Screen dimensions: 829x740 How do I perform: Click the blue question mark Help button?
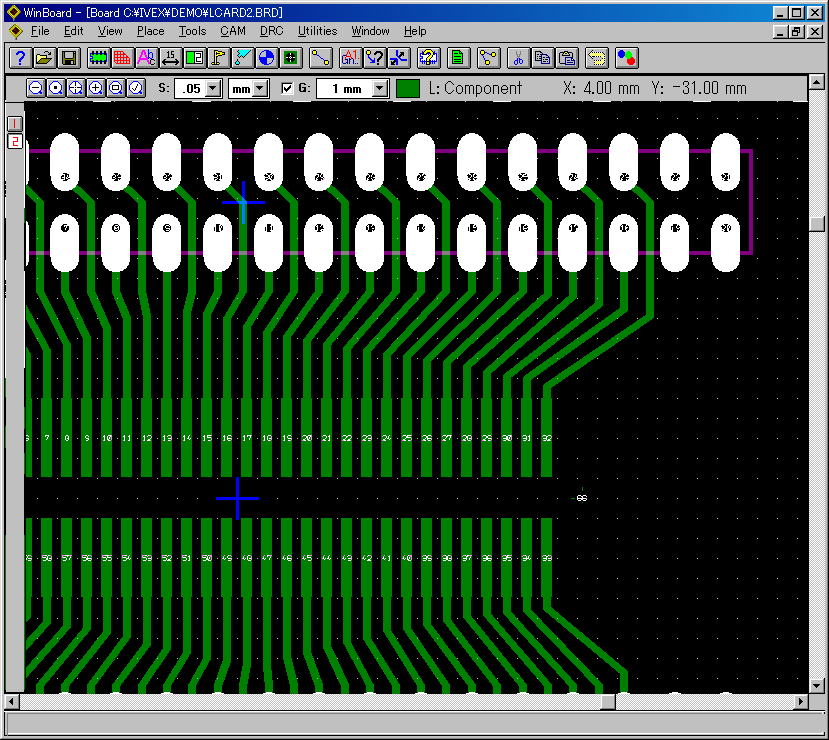[19, 58]
